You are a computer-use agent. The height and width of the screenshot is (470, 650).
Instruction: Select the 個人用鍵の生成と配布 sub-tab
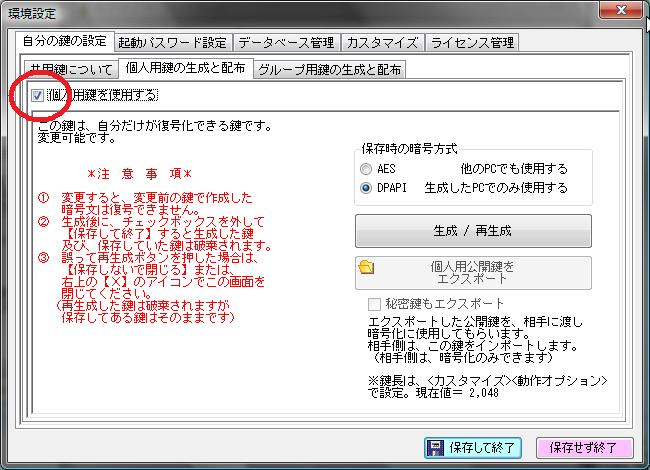coord(185,68)
